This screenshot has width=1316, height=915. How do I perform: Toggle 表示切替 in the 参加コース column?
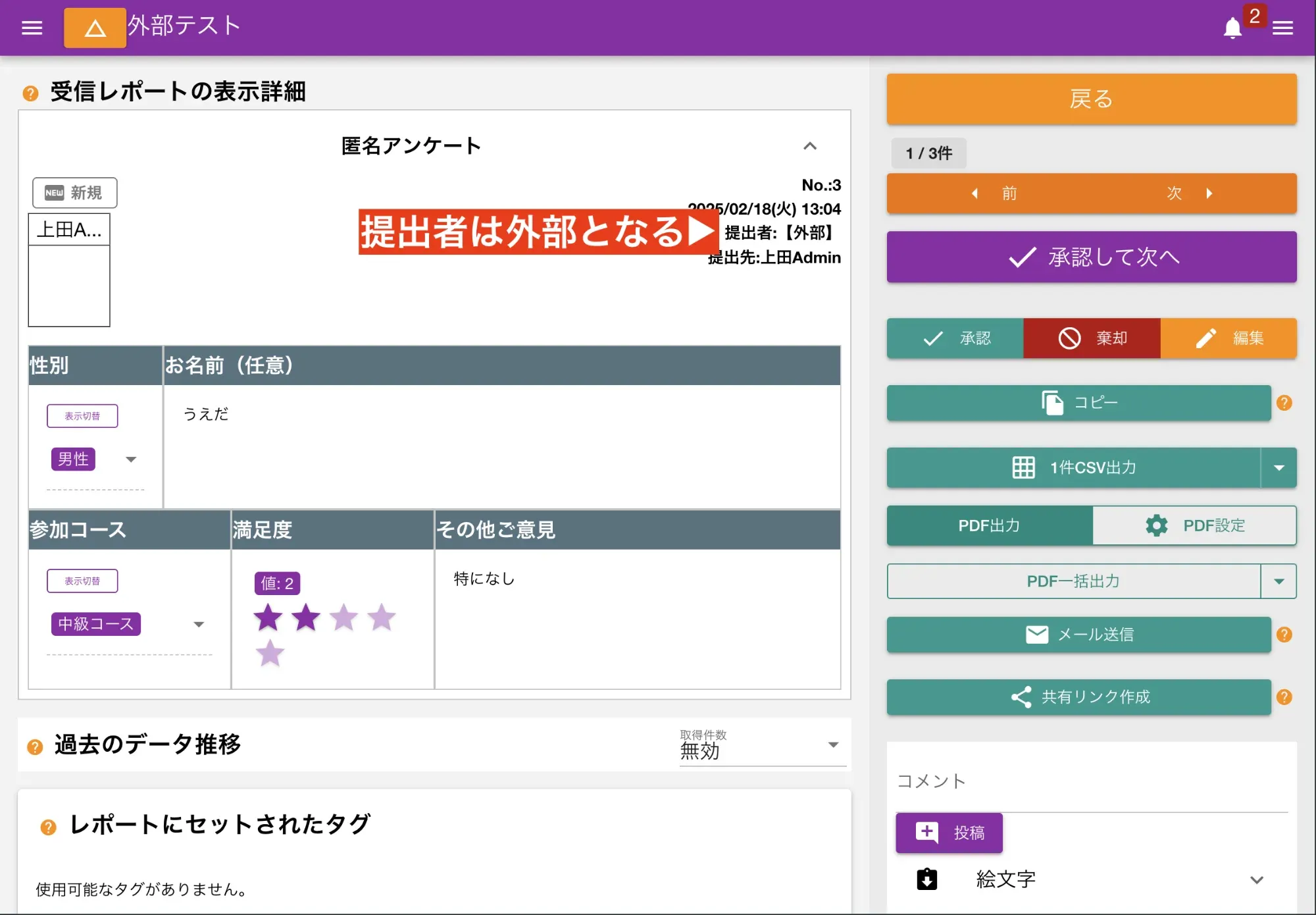pyautogui.click(x=82, y=581)
